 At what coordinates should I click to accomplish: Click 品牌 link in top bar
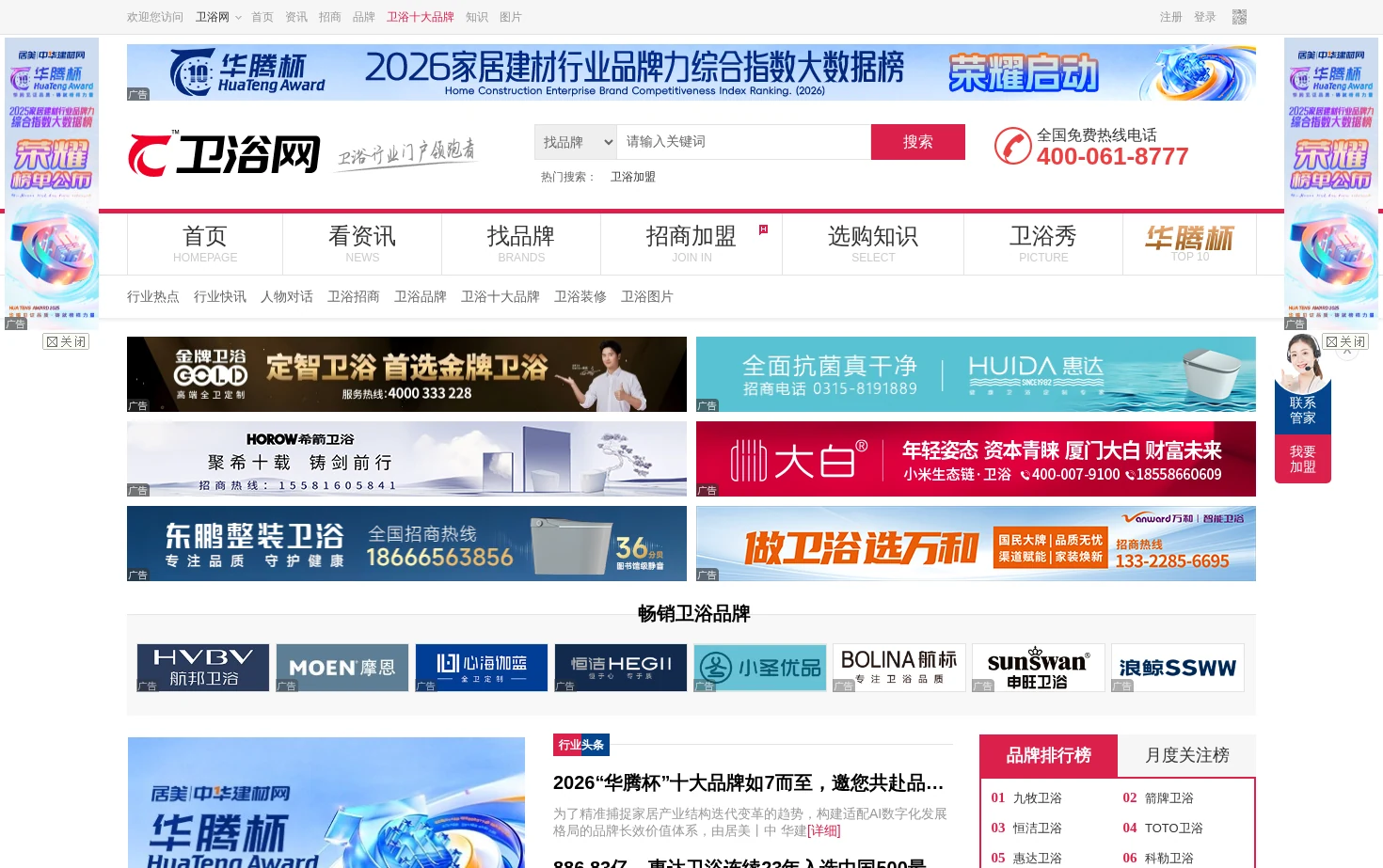pos(364,17)
